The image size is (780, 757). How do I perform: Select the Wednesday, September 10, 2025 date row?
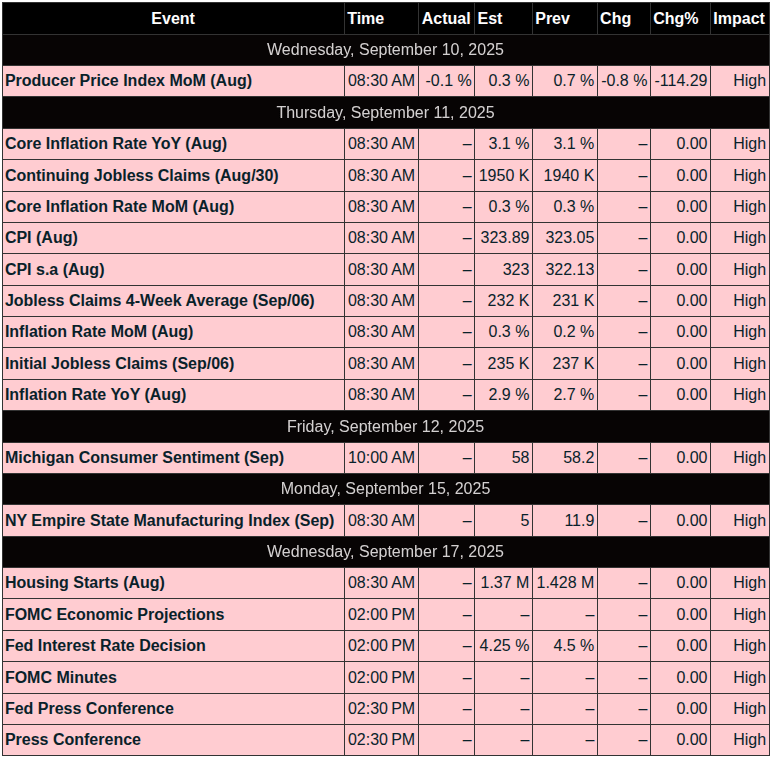point(386,50)
